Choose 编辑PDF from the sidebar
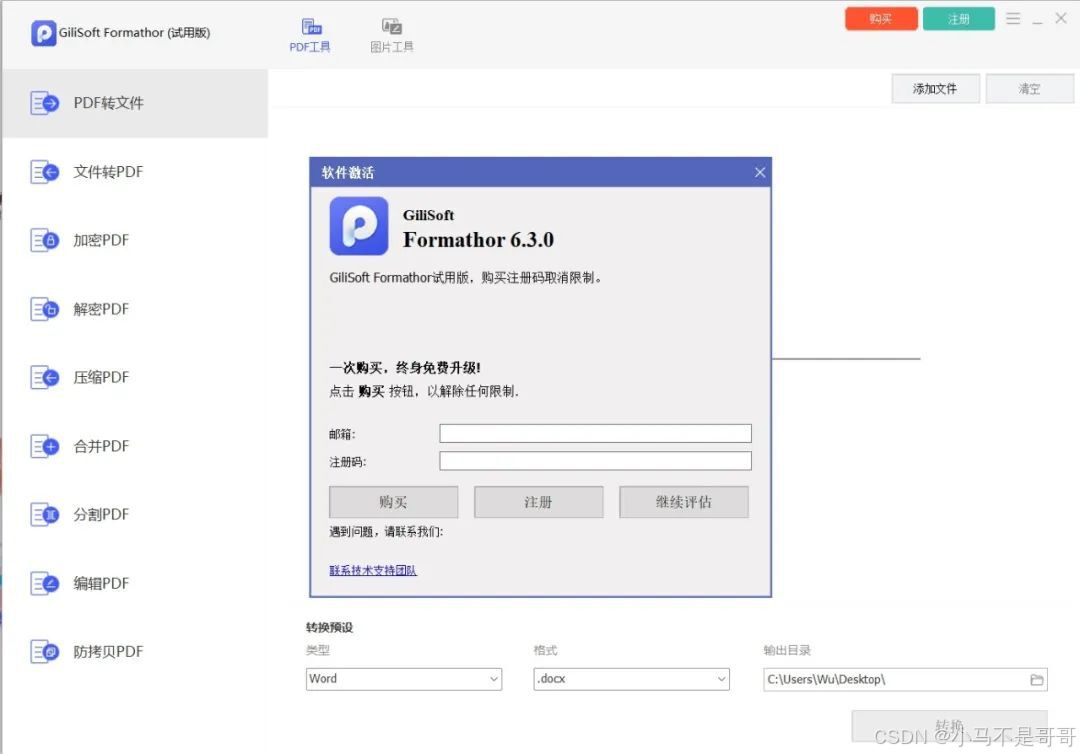 pyautogui.click(x=135, y=583)
